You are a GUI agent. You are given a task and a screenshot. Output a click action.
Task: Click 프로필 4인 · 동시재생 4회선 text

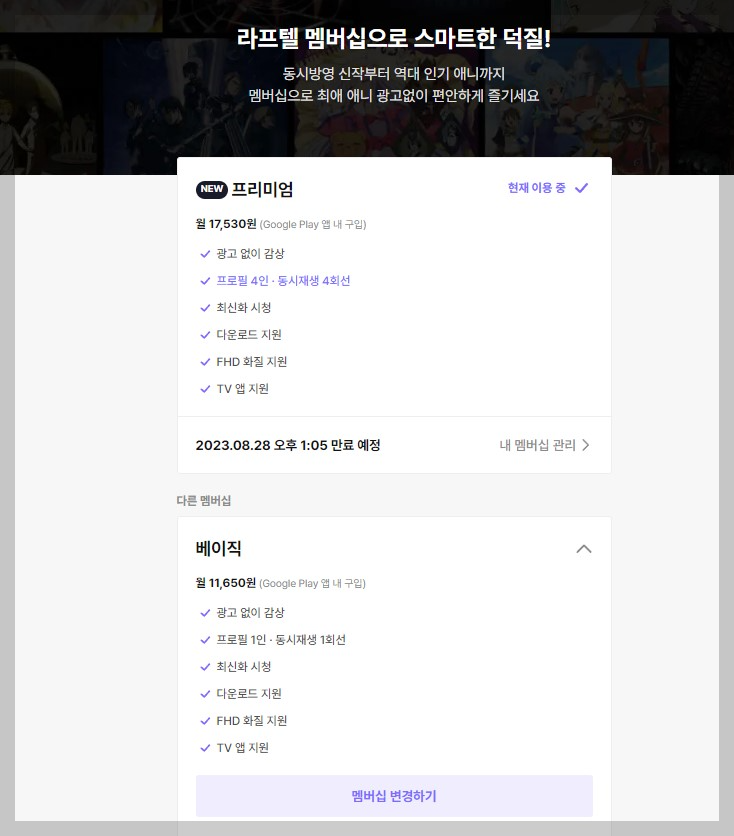click(x=283, y=281)
